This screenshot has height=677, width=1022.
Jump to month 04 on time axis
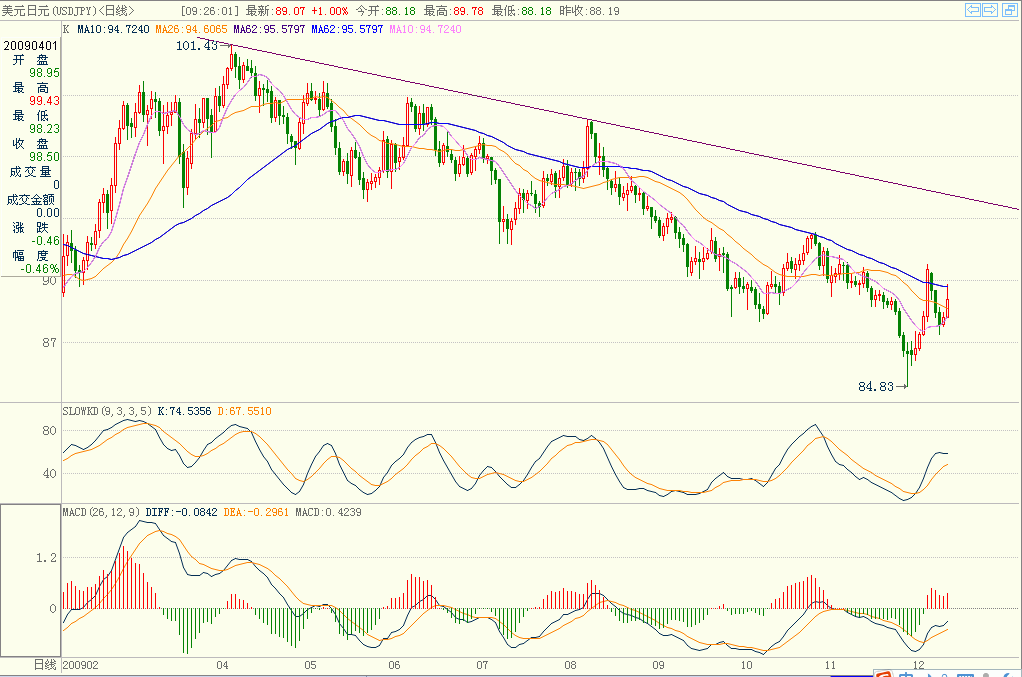pos(222,665)
